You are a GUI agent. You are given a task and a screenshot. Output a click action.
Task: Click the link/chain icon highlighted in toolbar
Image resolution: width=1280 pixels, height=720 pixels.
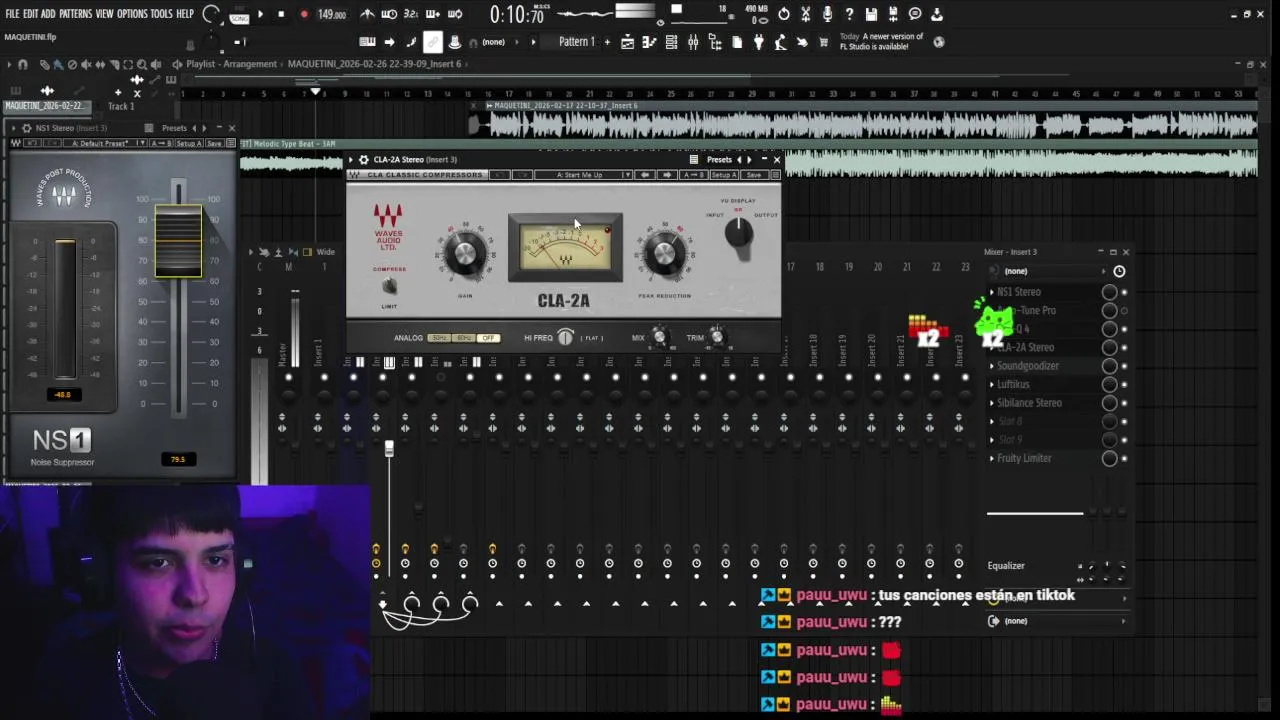point(433,42)
